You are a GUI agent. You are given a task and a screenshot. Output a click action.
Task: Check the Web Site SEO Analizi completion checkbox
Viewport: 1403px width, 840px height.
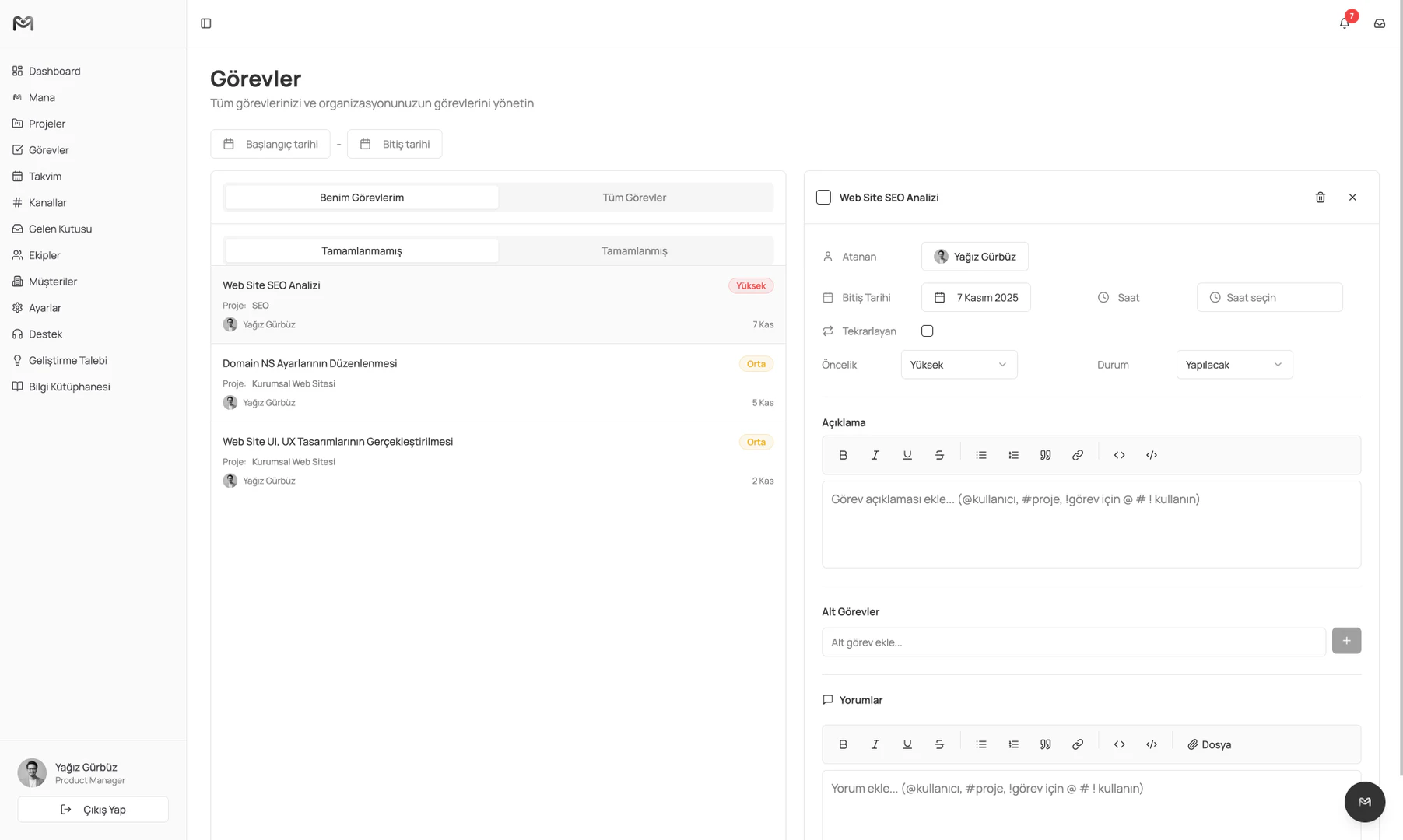point(823,197)
